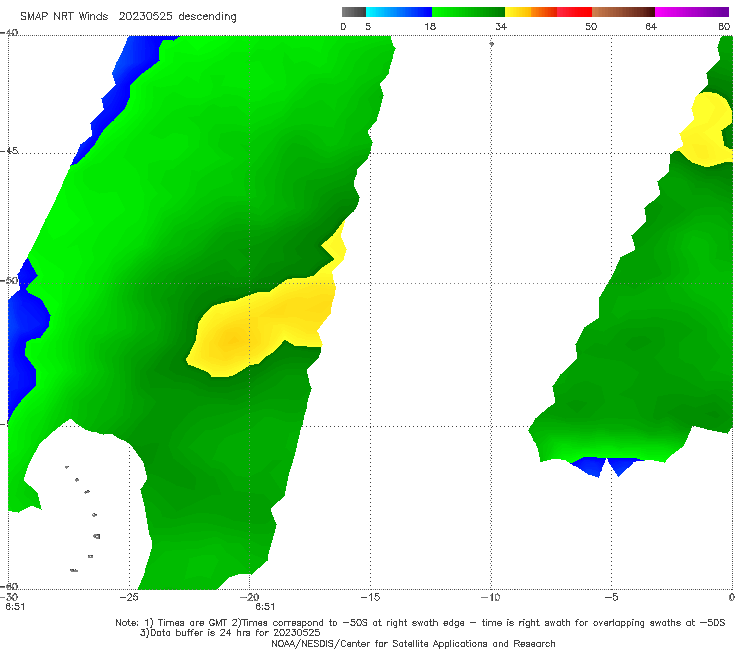Click the small island marker near -10 longitude at -40
This screenshot has height=650, width=740.
[491, 44]
